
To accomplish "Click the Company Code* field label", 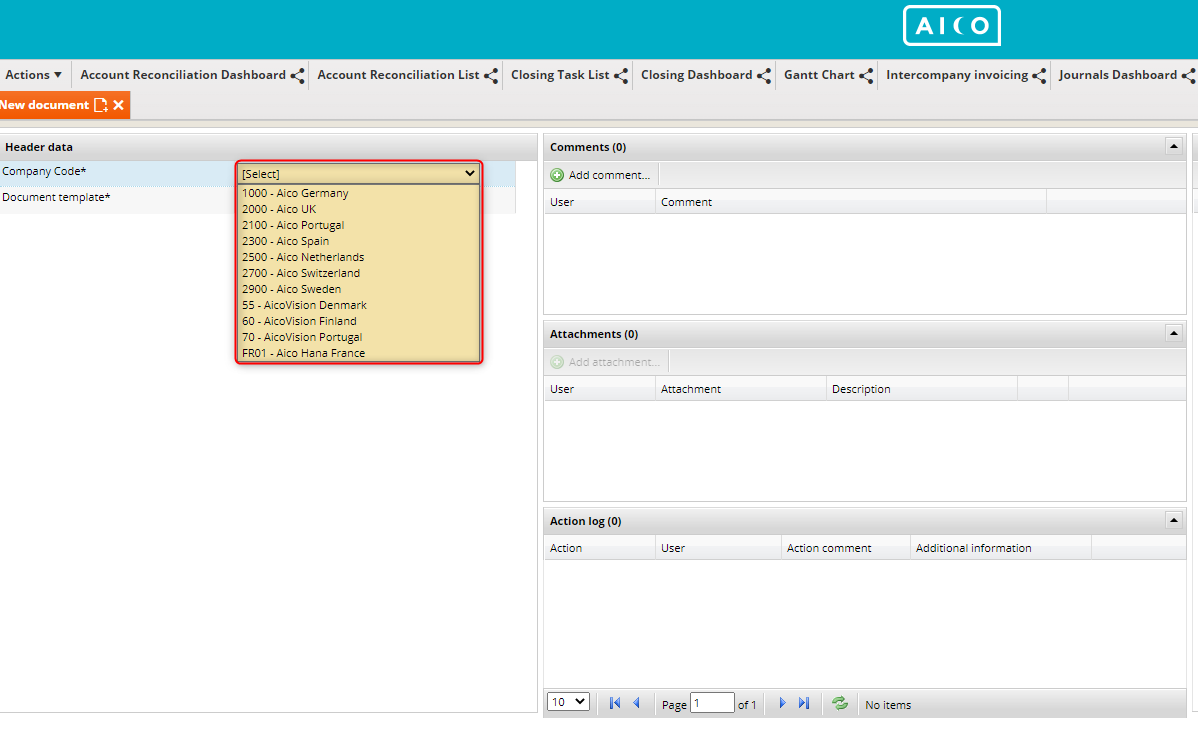I will point(44,171).
